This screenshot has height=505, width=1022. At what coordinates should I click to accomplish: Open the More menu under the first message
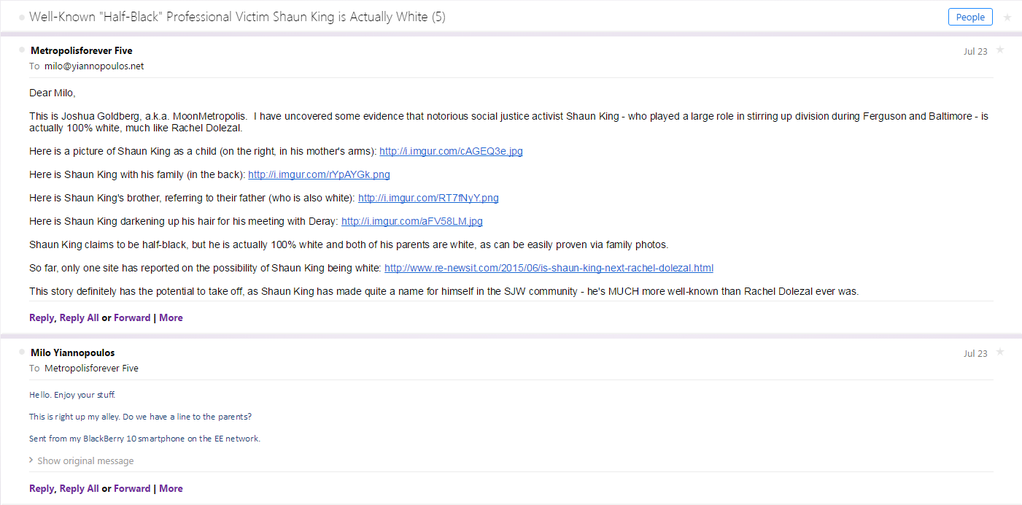pos(170,318)
